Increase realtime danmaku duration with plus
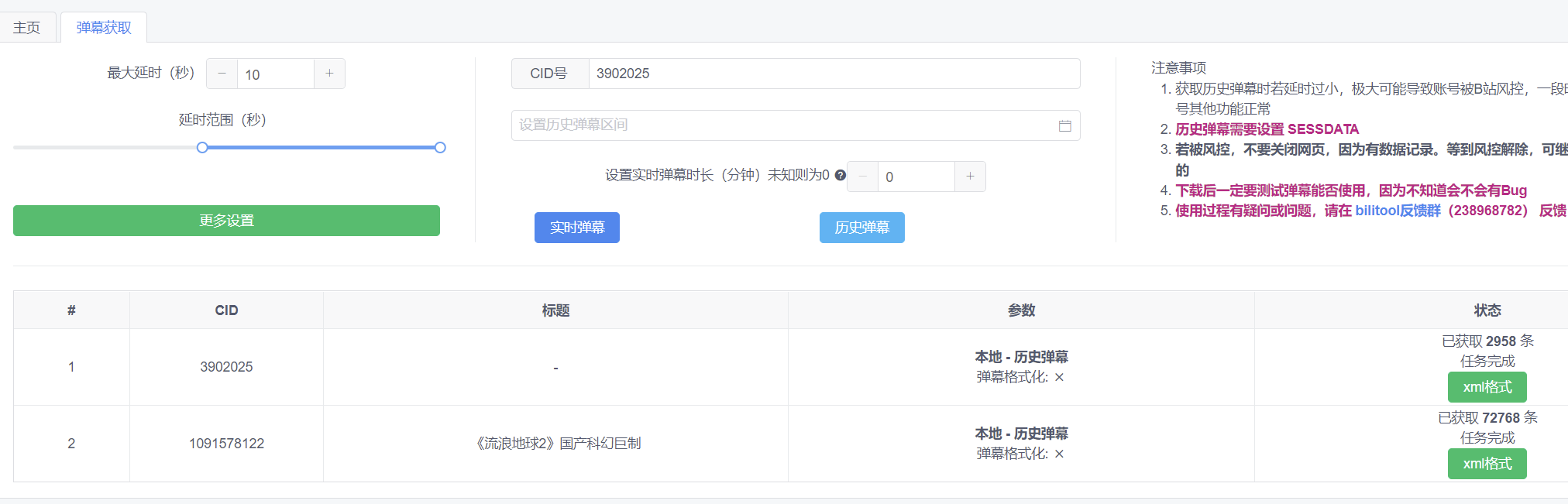This screenshot has width=1568, height=504. coord(970,177)
